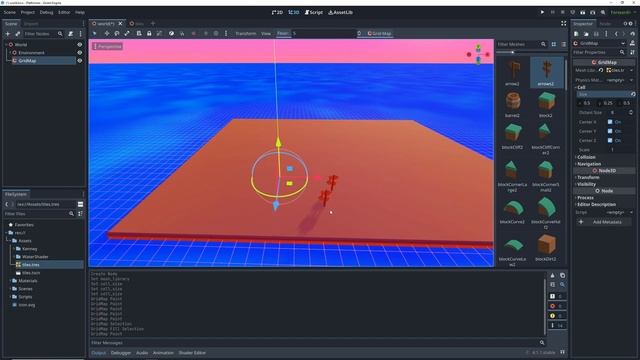Select the Rotate Mode tool
The height and width of the screenshot is (360, 640).
(117, 33)
